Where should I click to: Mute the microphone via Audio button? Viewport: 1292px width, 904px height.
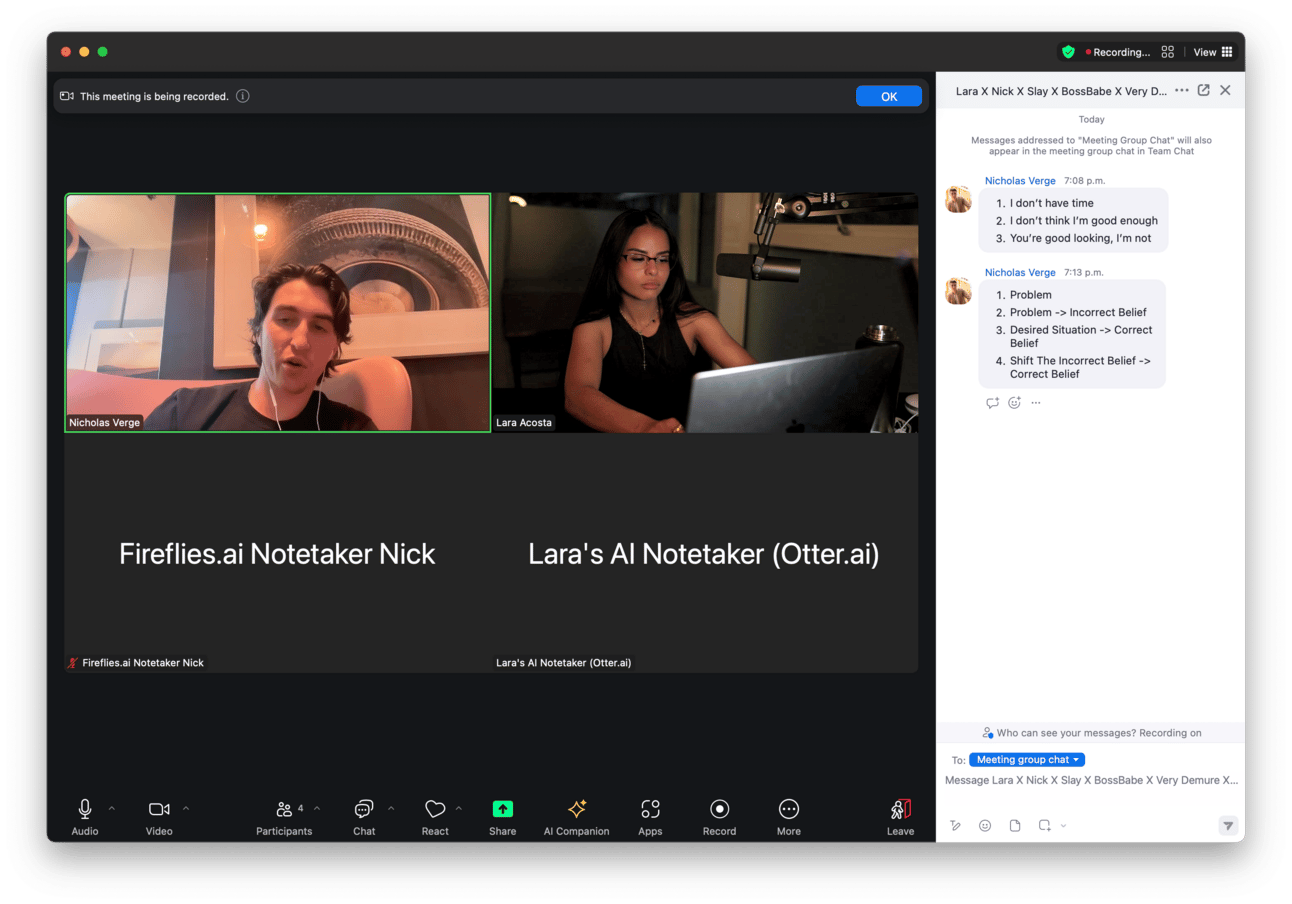click(x=85, y=810)
